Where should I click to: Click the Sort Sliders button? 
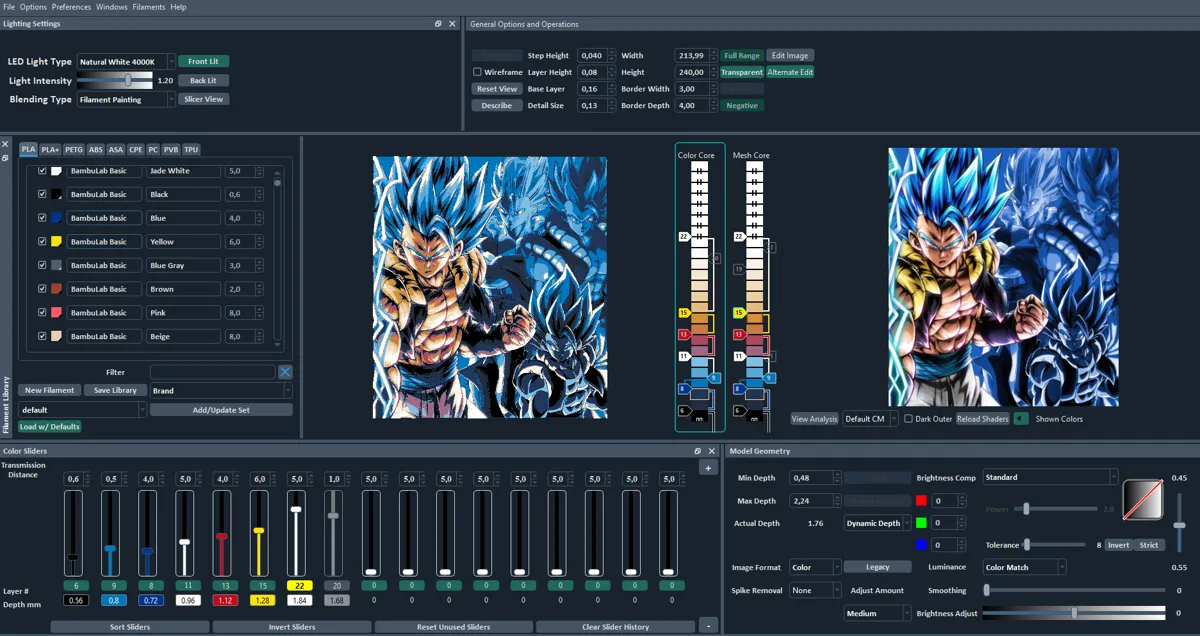click(130, 627)
